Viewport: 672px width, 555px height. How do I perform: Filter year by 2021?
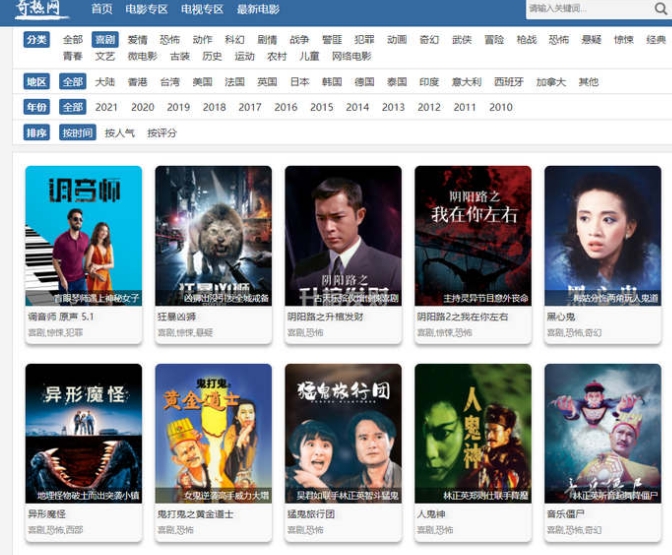(106, 107)
